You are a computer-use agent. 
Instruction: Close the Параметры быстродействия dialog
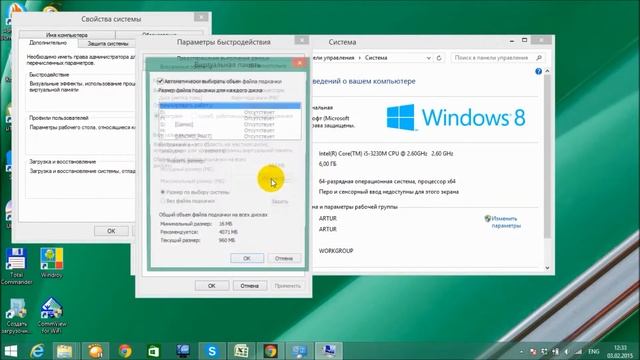[302, 40]
